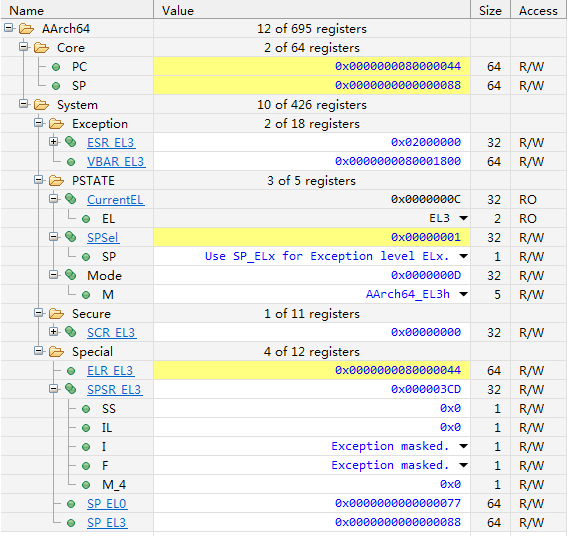This screenshot has height=536, width=567.
Task: Select the PC register green dot icon
Action: point(56,67)
